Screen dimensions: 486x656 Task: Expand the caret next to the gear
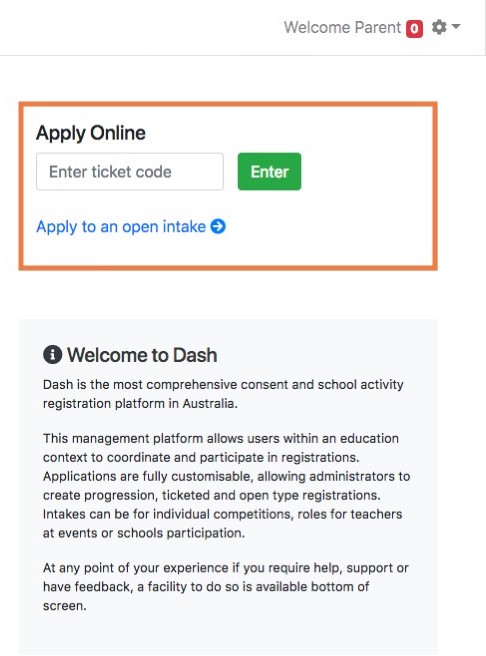click(x=456, y=27)
